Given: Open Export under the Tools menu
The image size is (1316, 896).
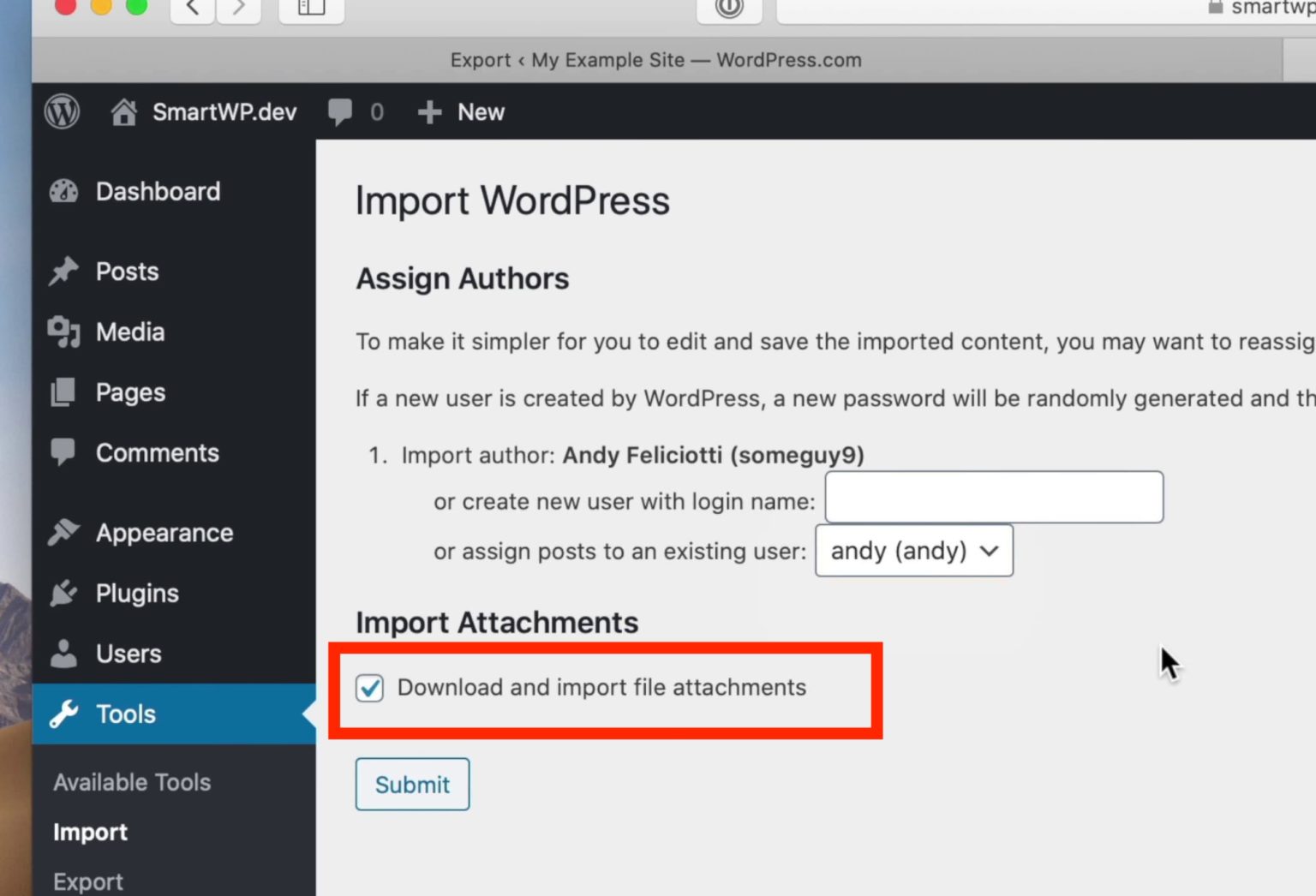Looking at the screenshot, I should point(87,881).
